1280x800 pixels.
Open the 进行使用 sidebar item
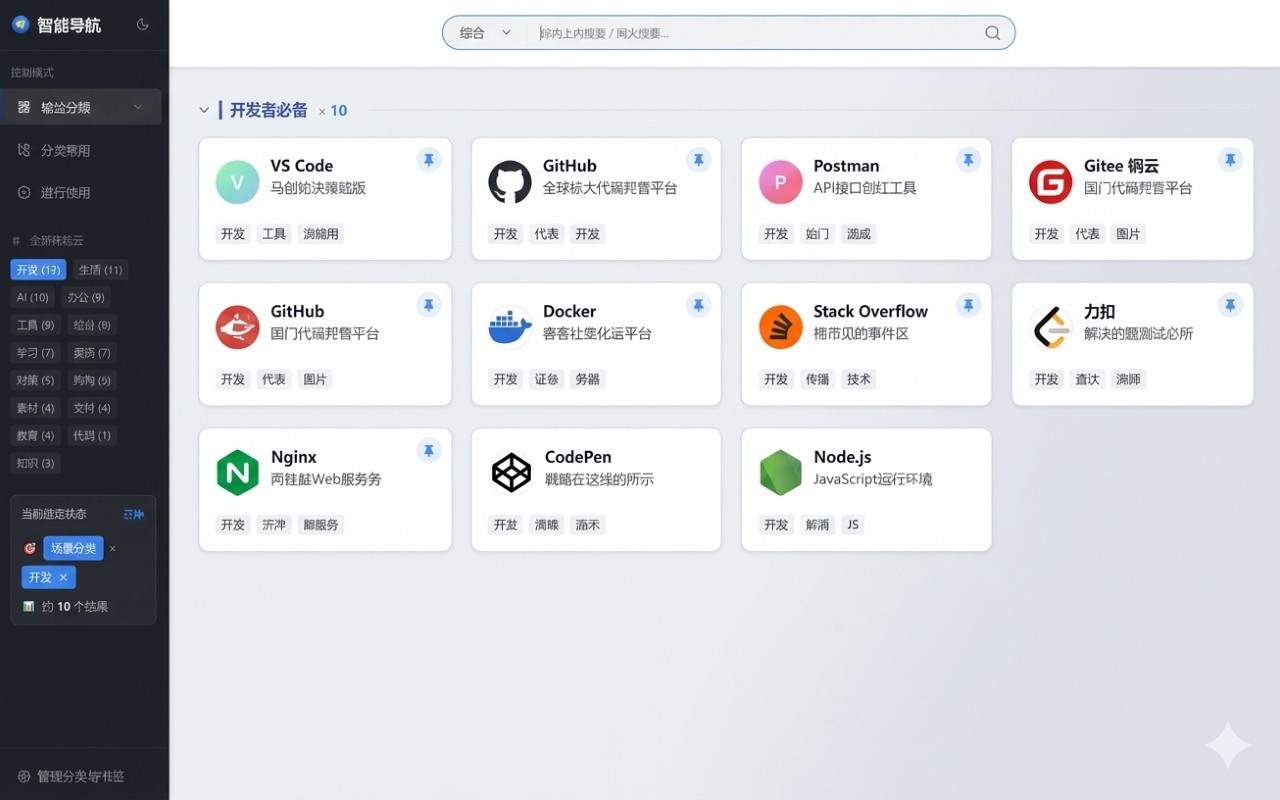click(x=81, y=192)
